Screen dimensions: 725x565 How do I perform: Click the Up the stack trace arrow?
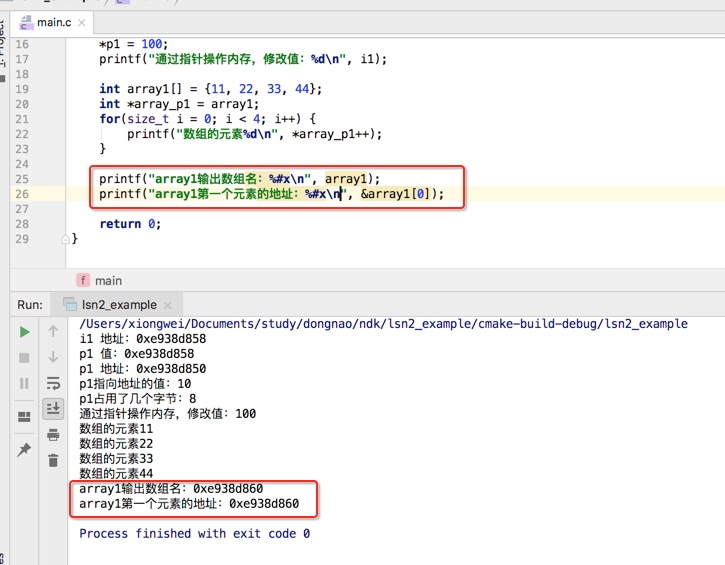coord(53,331)
